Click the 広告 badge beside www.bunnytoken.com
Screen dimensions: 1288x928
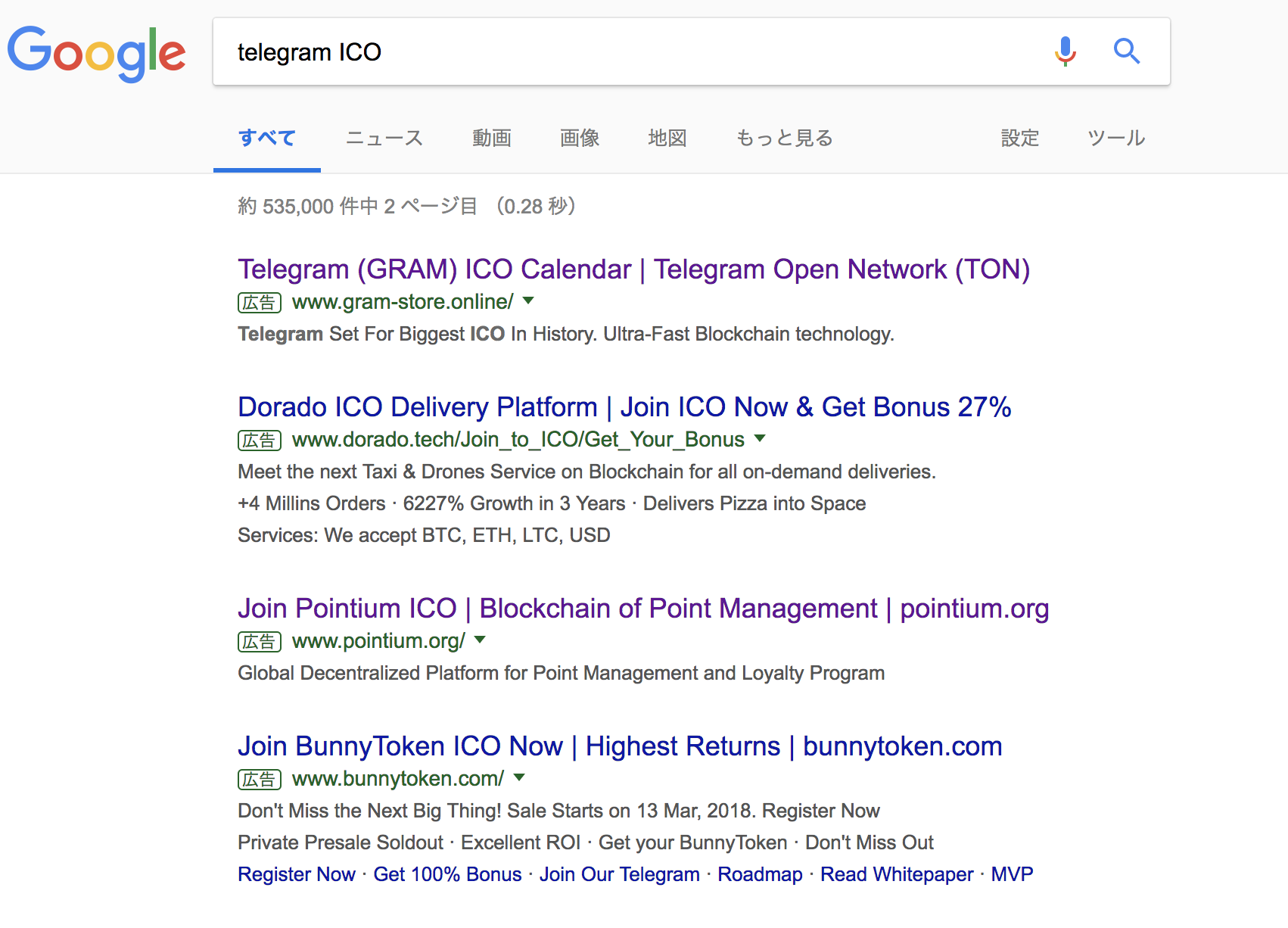pyautogui.click(x=260, y=780)
